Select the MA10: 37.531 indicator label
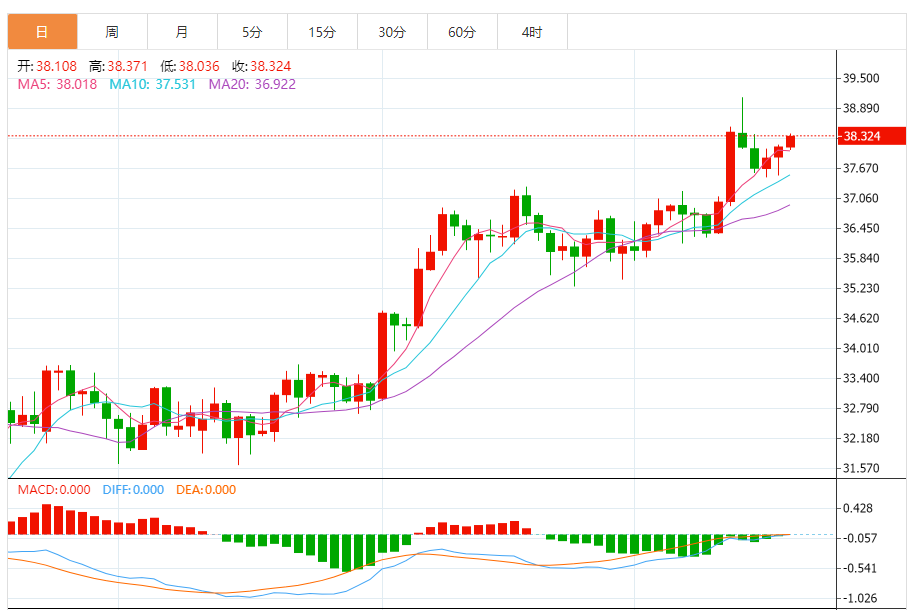 click(152, 84)
